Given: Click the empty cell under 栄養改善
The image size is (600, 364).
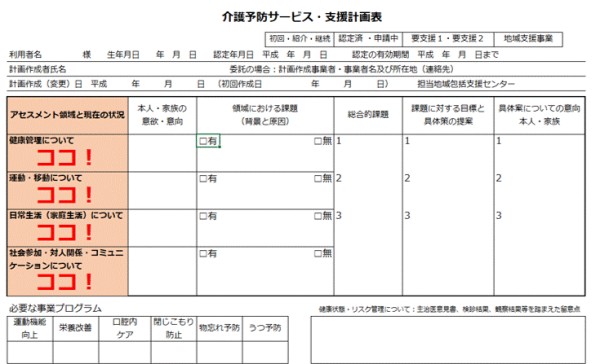Looking at the screenshot, I should (x=76, y=352).
